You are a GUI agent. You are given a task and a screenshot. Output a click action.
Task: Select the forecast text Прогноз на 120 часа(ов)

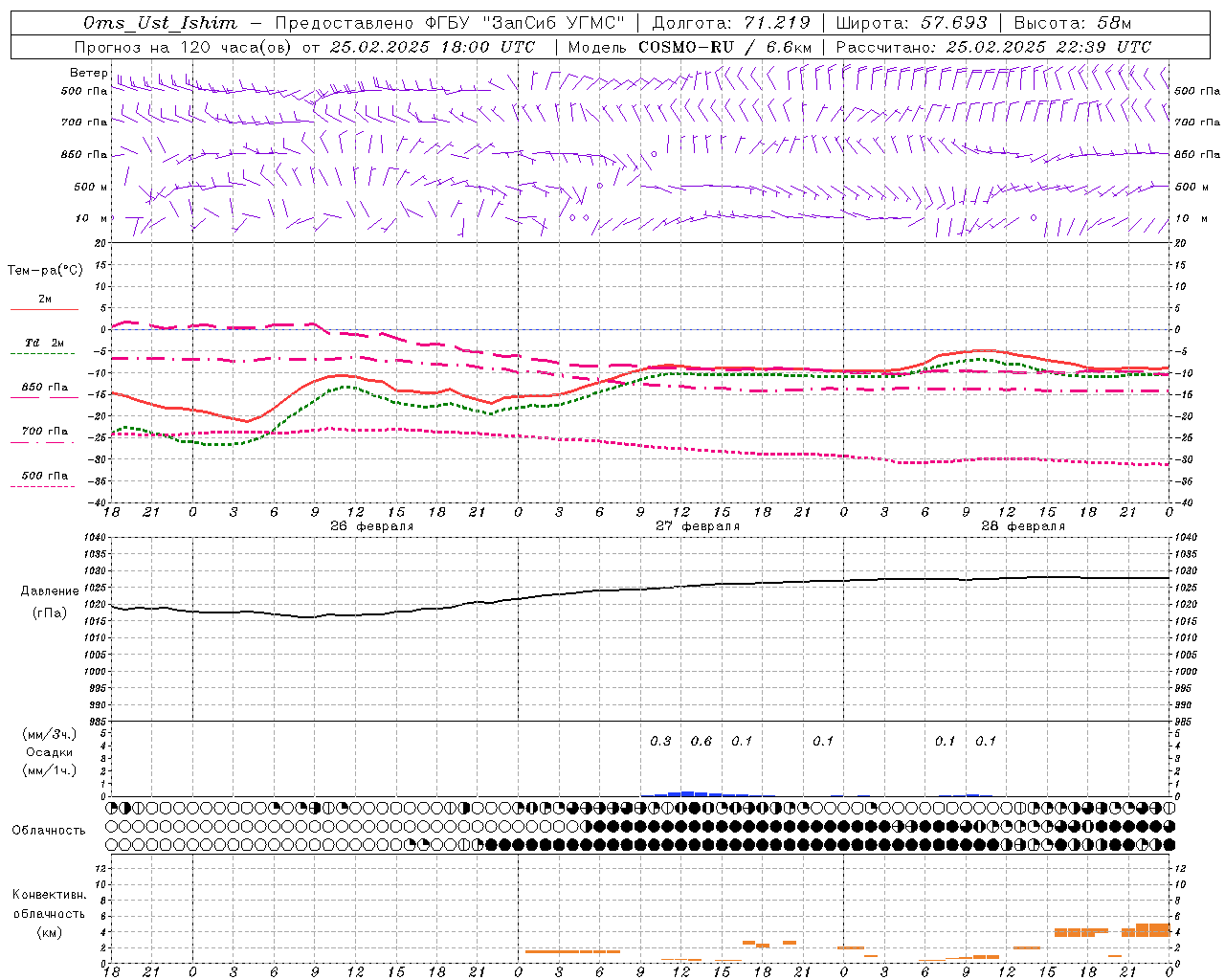(185, 47)
